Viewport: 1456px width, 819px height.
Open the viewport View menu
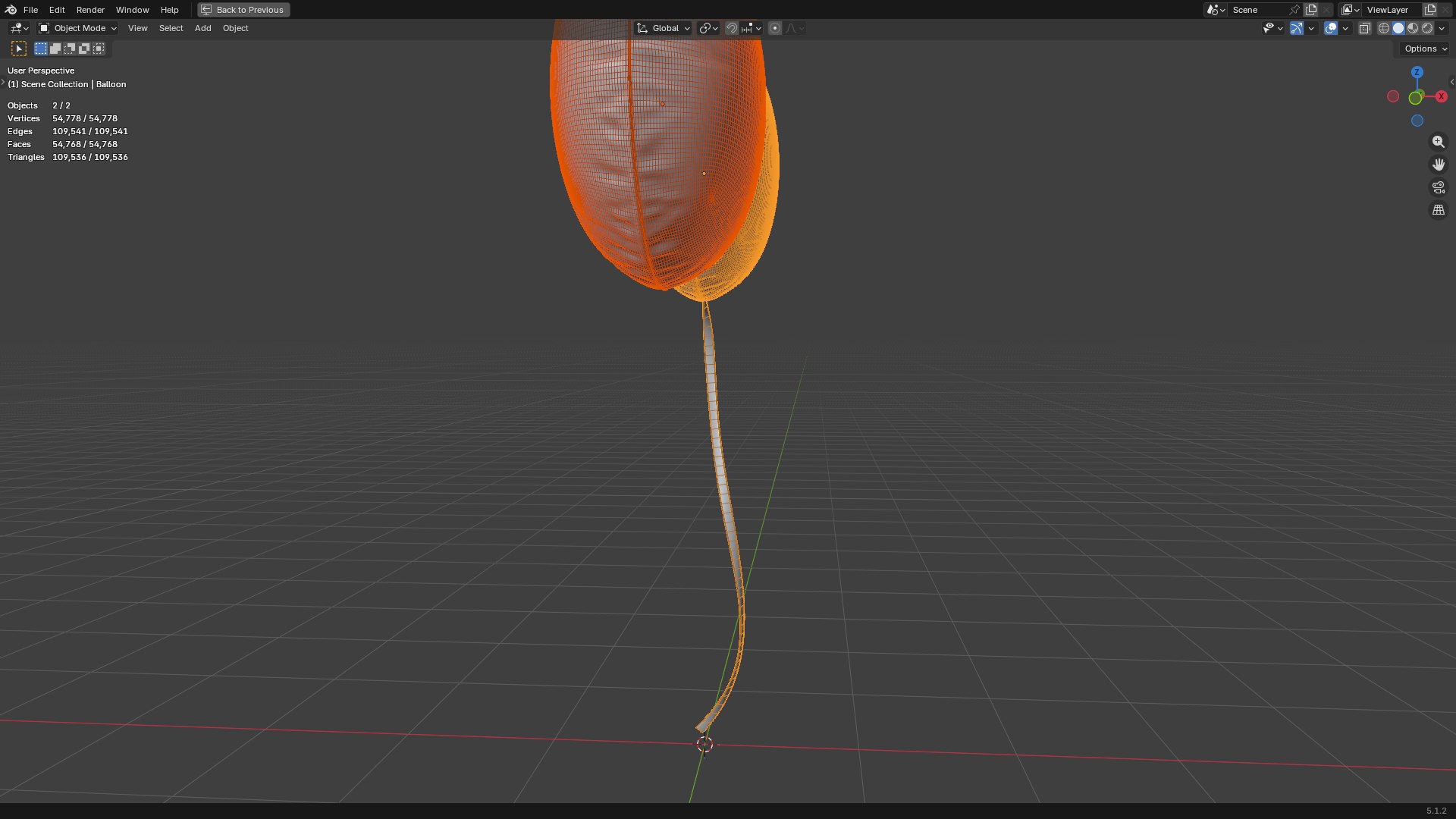[x=138, y=28]
